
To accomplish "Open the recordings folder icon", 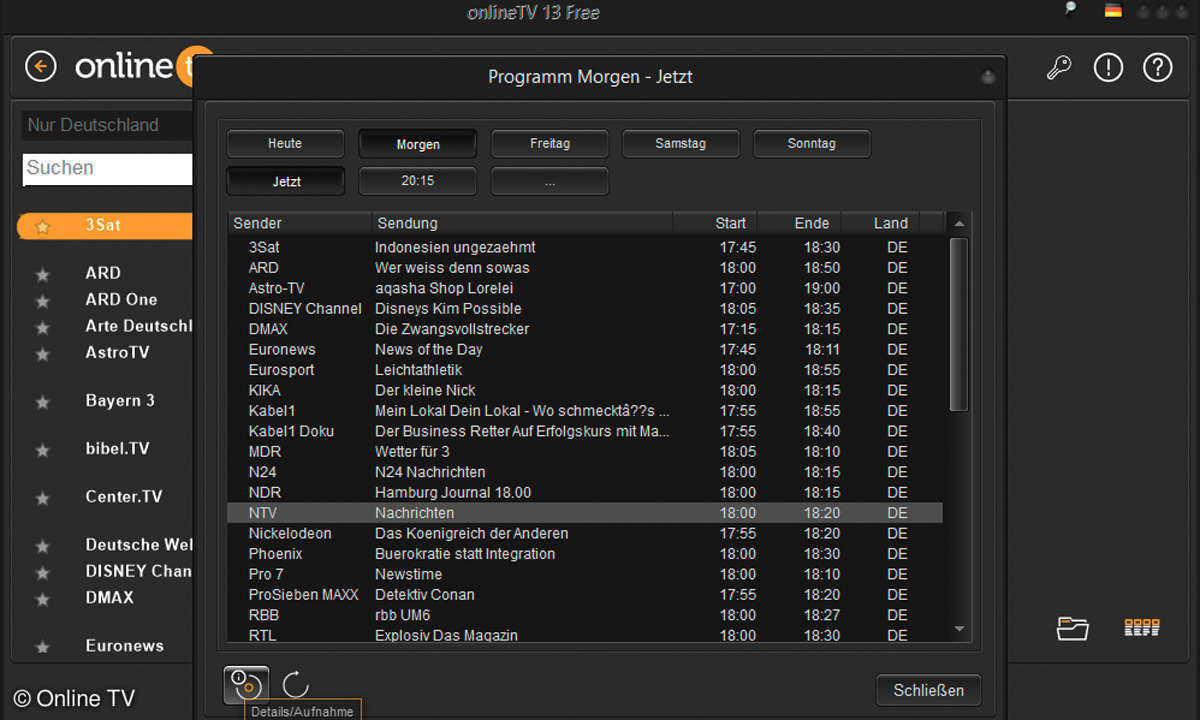I will click(x=1073, y=628).
